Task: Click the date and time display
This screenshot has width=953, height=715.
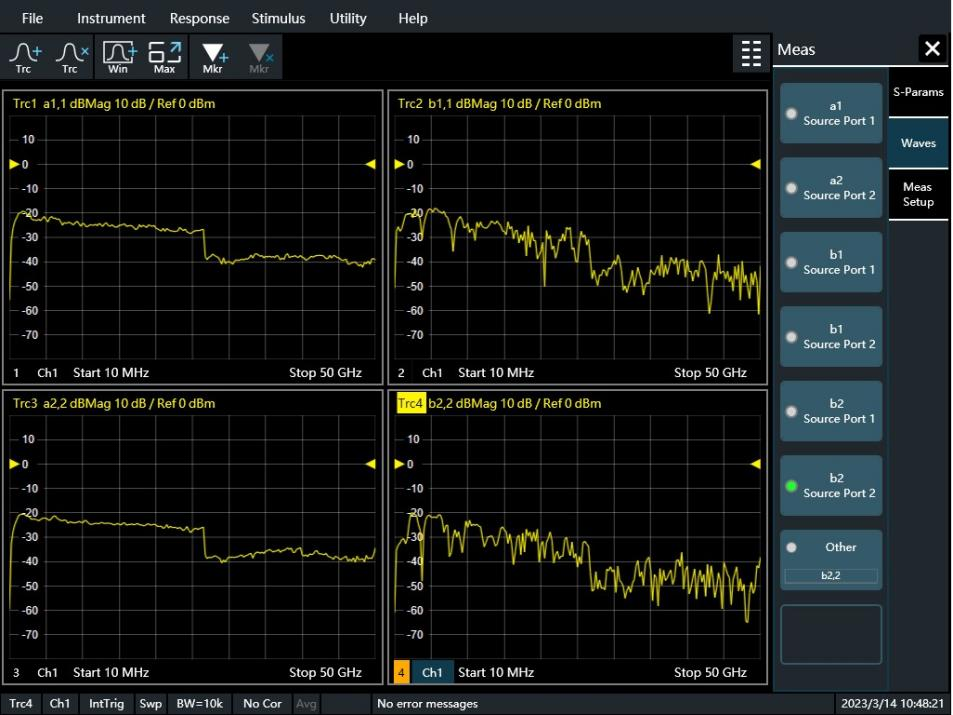Action: 892,703
